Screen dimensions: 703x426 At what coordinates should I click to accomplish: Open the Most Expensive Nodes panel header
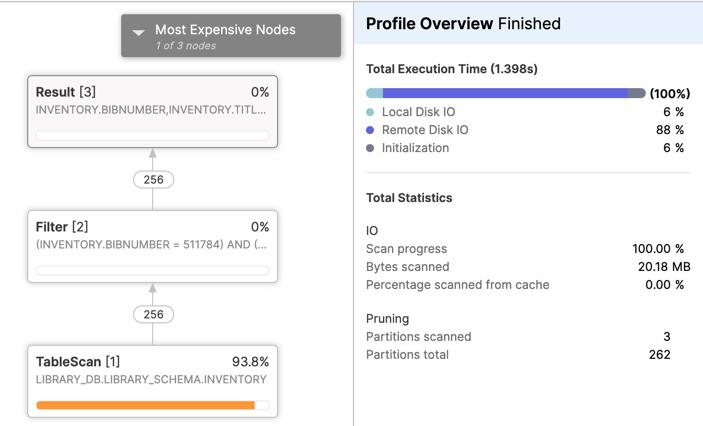coord(231,35)
